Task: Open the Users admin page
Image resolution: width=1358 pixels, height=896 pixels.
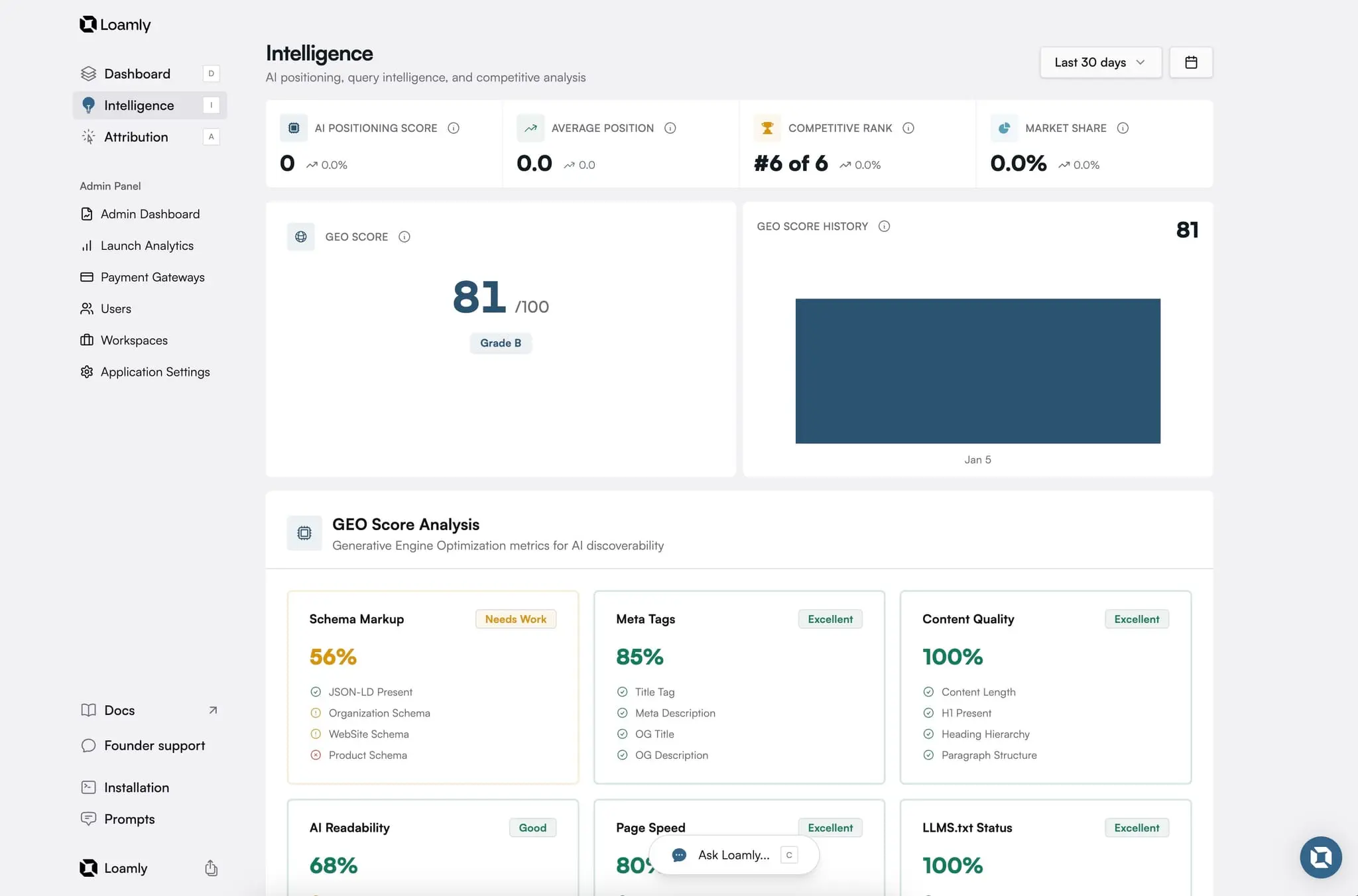Action: (x=106, y=309)
